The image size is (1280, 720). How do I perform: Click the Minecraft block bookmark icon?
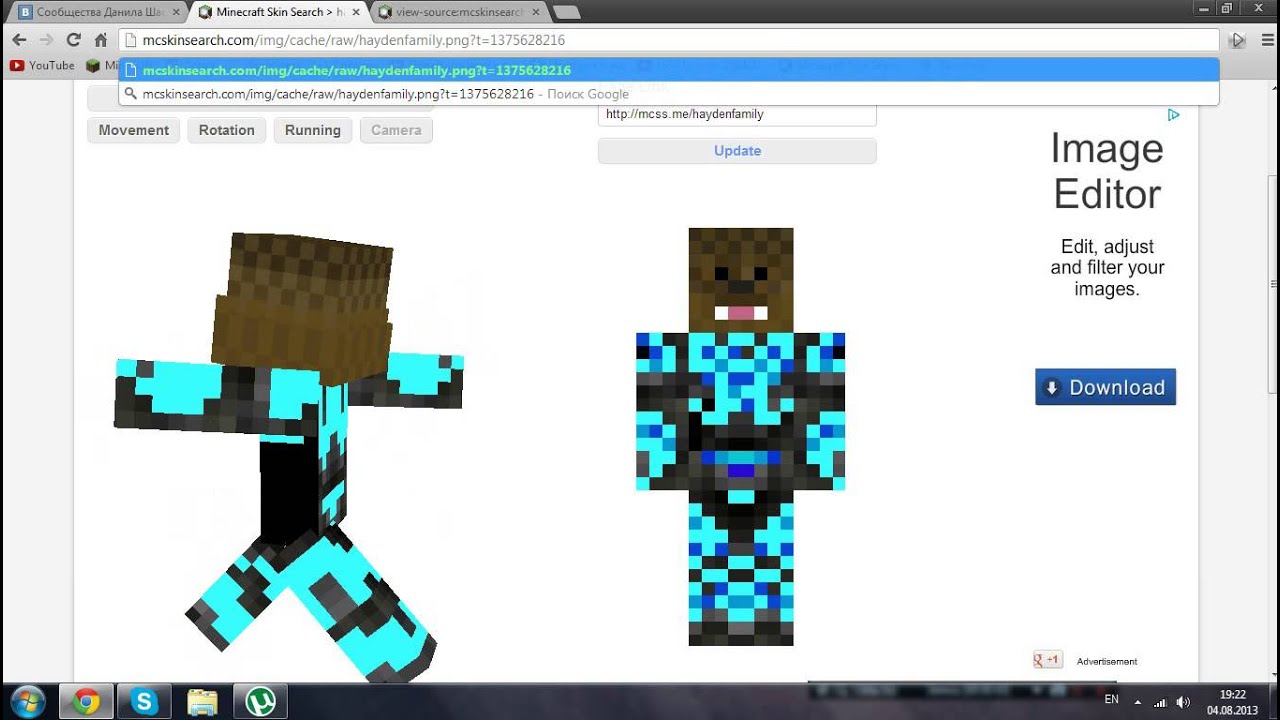(x=93, y=65)
